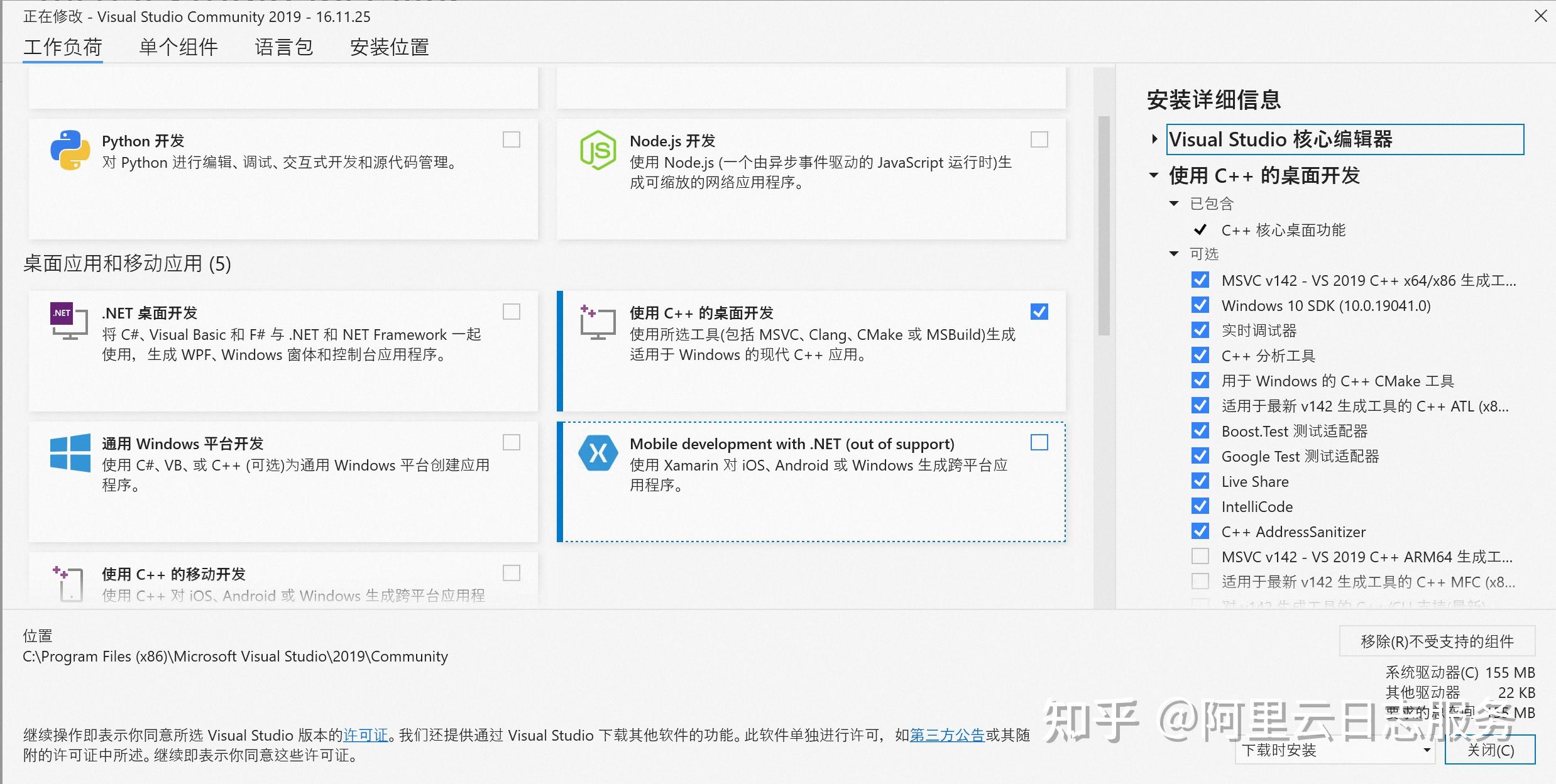This screenshot has height=784, width=1556.
Task: Uncheck the 使用 C++ 的桌面开发 workload checkbox
Action: pyautogui.click(x=1039, y=312)
